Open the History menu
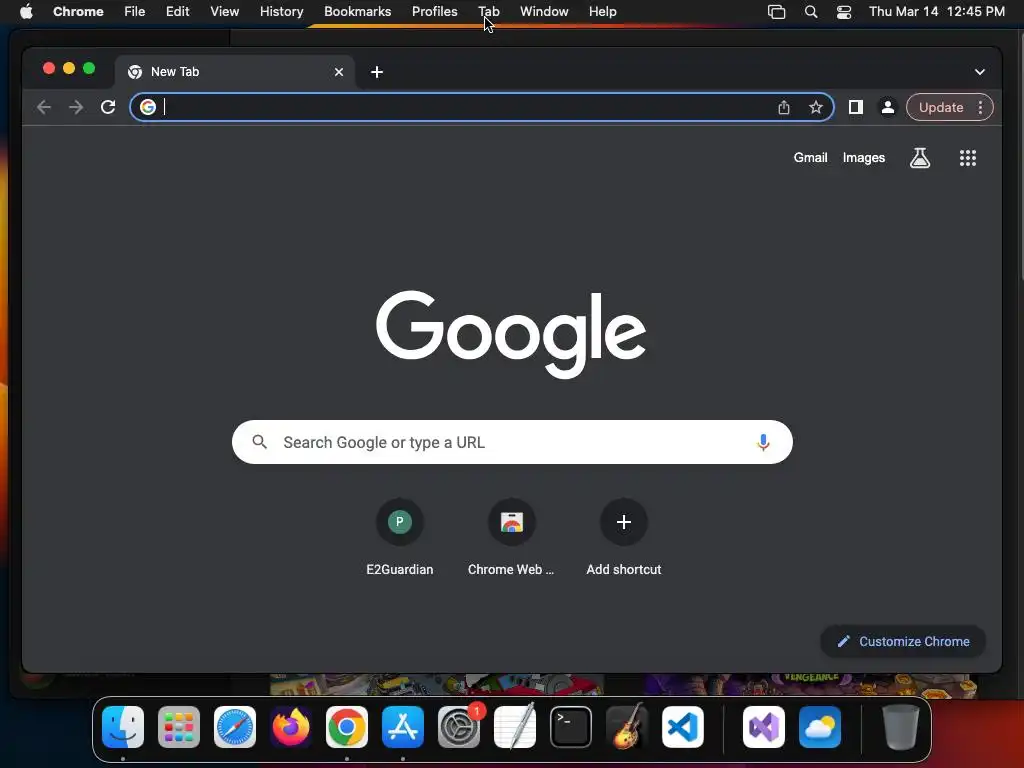The image size is (1024, 768). pos(281,12)
